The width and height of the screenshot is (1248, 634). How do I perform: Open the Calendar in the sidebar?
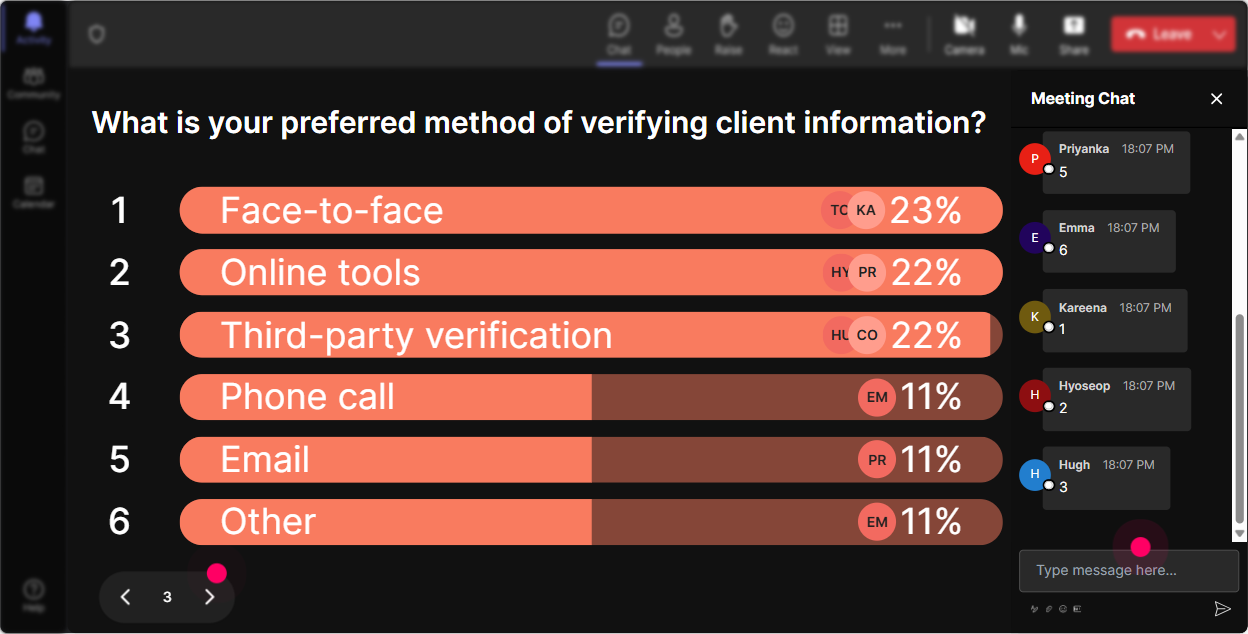coord(34,191)
